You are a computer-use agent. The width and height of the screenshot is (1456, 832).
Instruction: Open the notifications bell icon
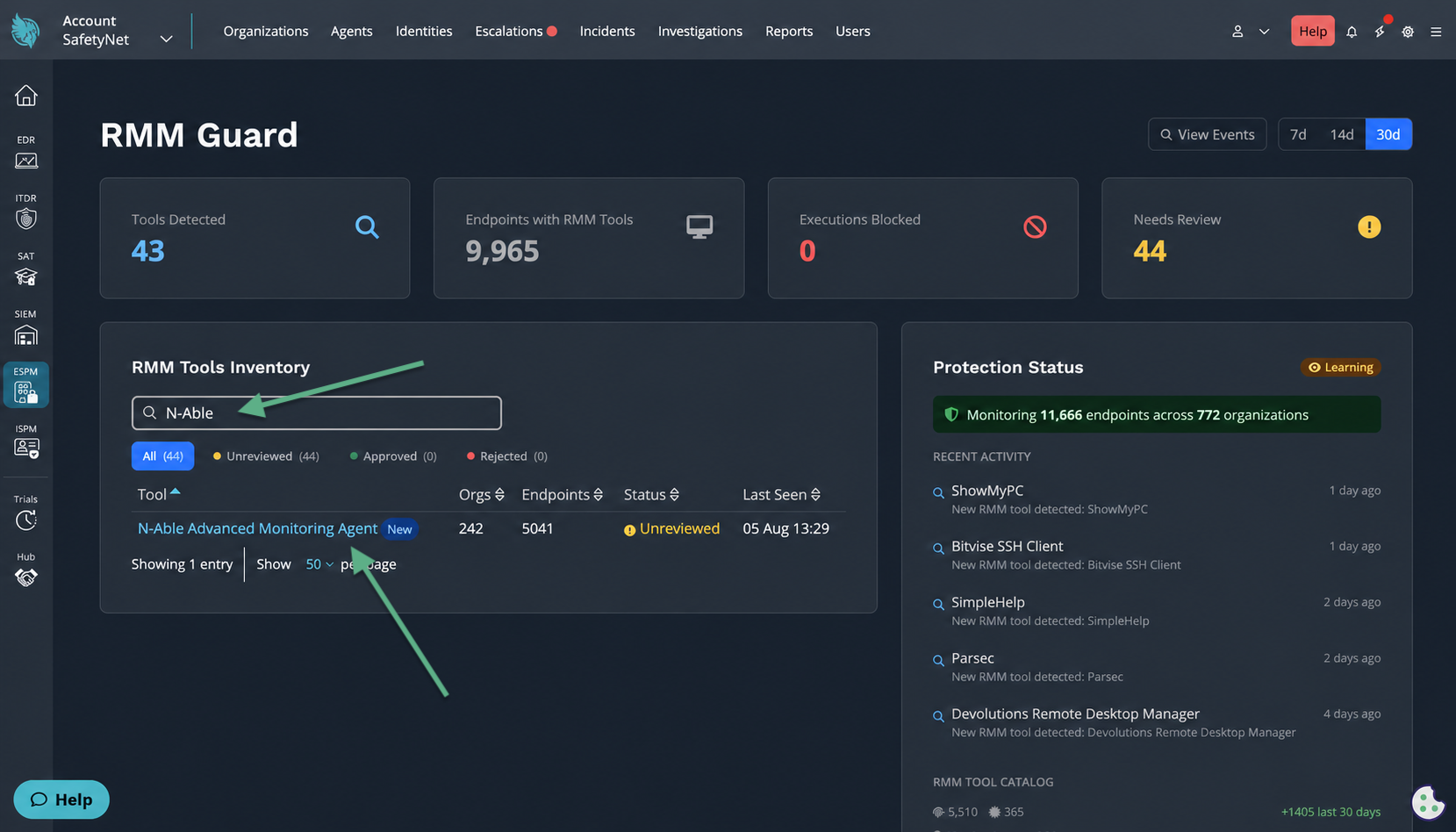click(1352, 32)
